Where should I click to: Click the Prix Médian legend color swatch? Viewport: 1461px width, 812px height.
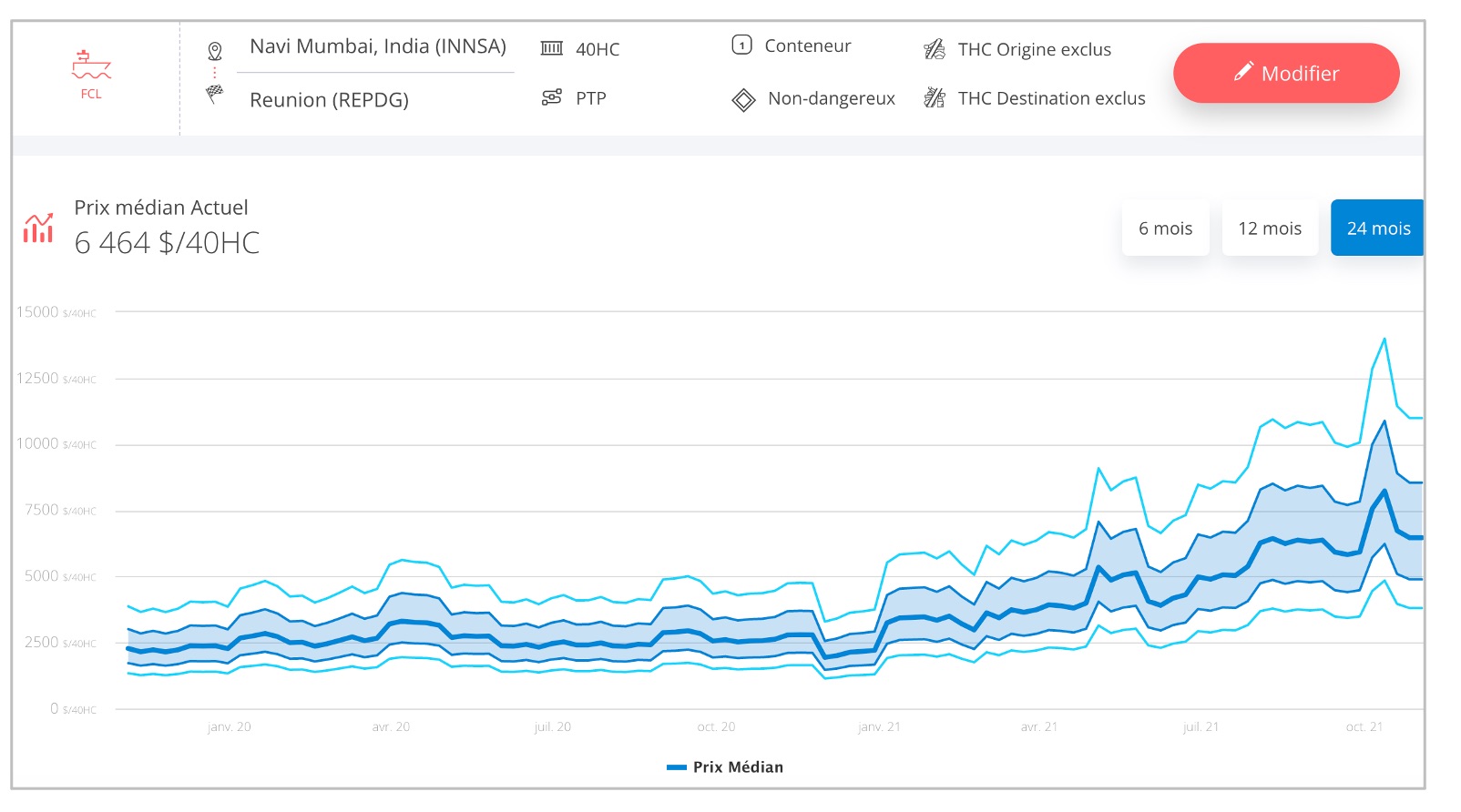[676, 767]
